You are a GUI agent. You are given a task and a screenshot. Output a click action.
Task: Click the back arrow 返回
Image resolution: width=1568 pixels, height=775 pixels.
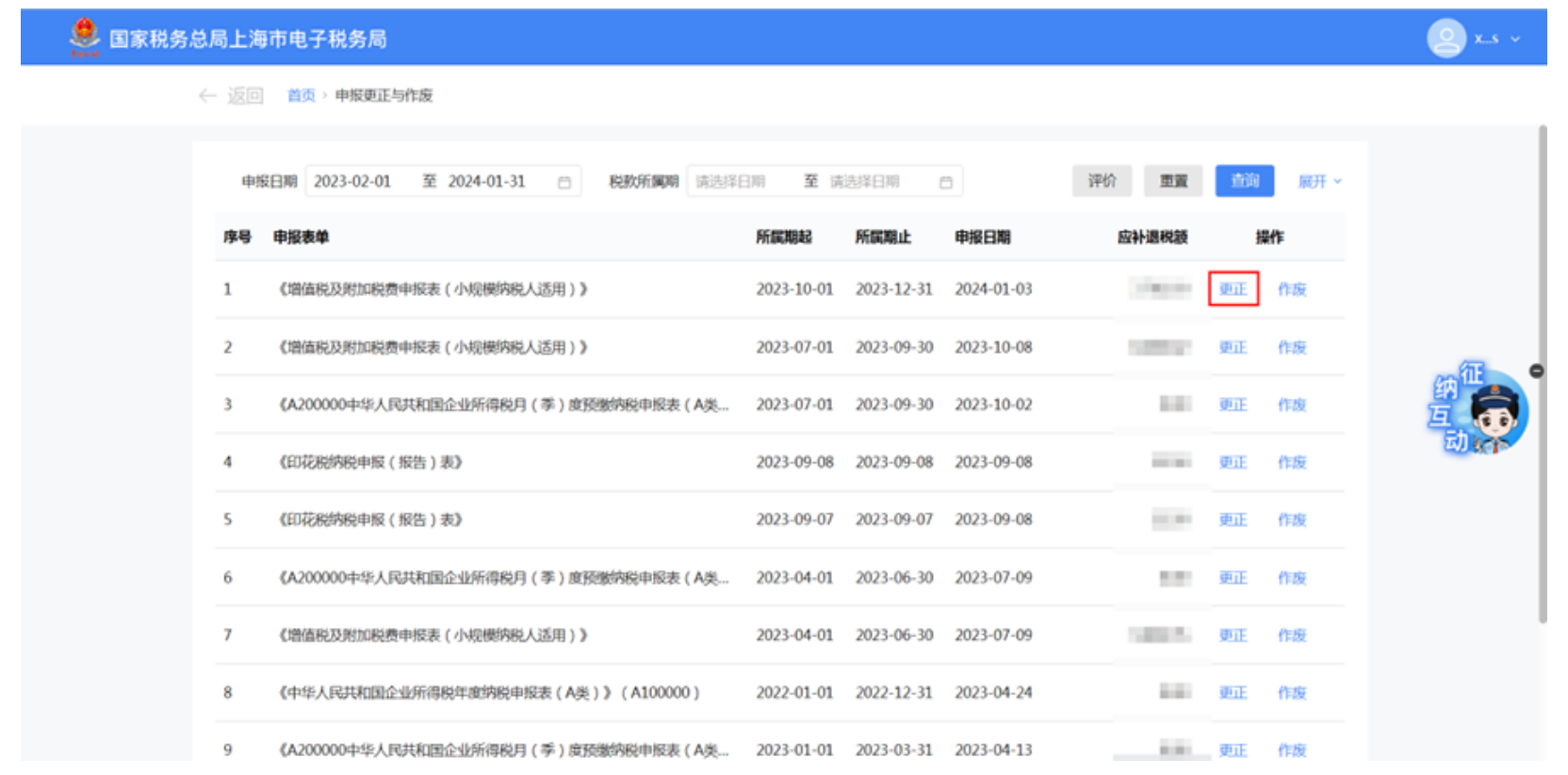tap(231, 95)
